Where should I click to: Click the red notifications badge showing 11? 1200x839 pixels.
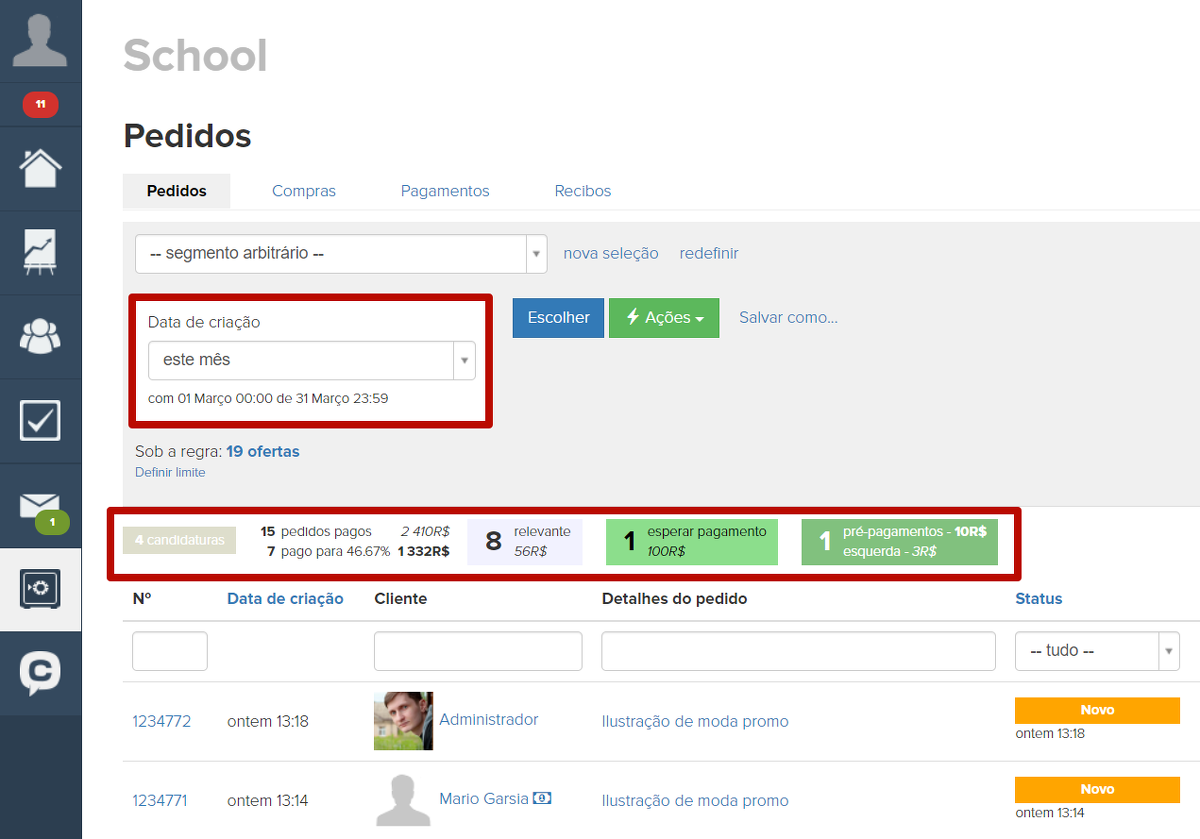[x=40, y=104]
